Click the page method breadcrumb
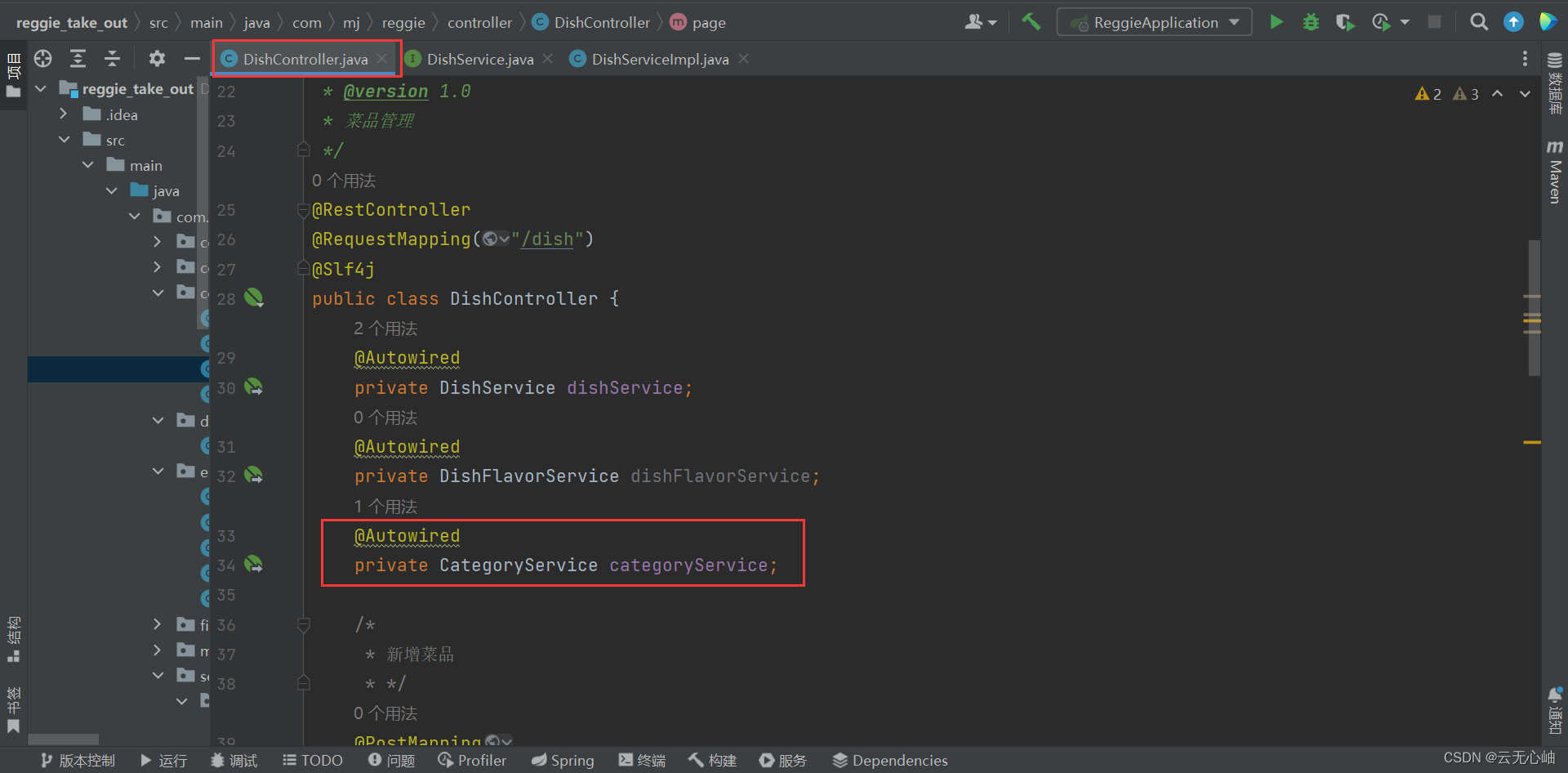Screen dimensions: 1568x773 click(698, 22)
